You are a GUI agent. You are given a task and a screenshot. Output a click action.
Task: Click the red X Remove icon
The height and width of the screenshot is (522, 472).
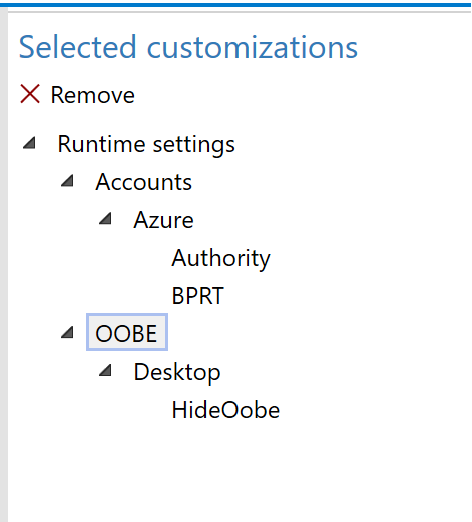(x=30, y=94)
